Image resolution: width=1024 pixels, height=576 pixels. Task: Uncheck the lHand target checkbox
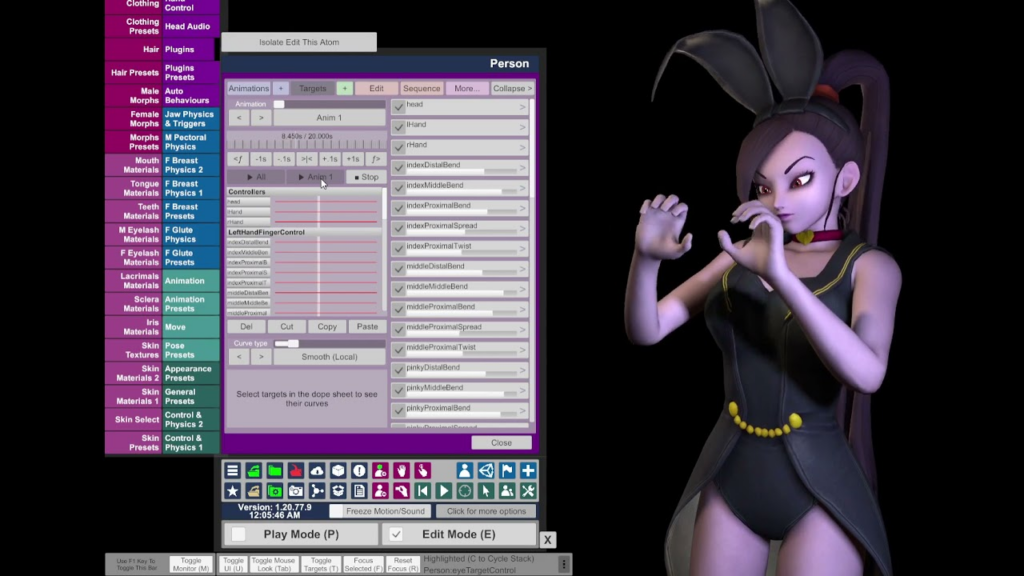[x=398, y=127]
